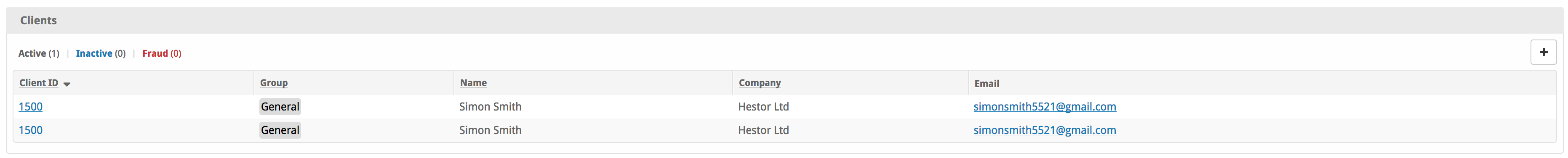
Task: Sort clients by Email column header
Action: [987, 83]
